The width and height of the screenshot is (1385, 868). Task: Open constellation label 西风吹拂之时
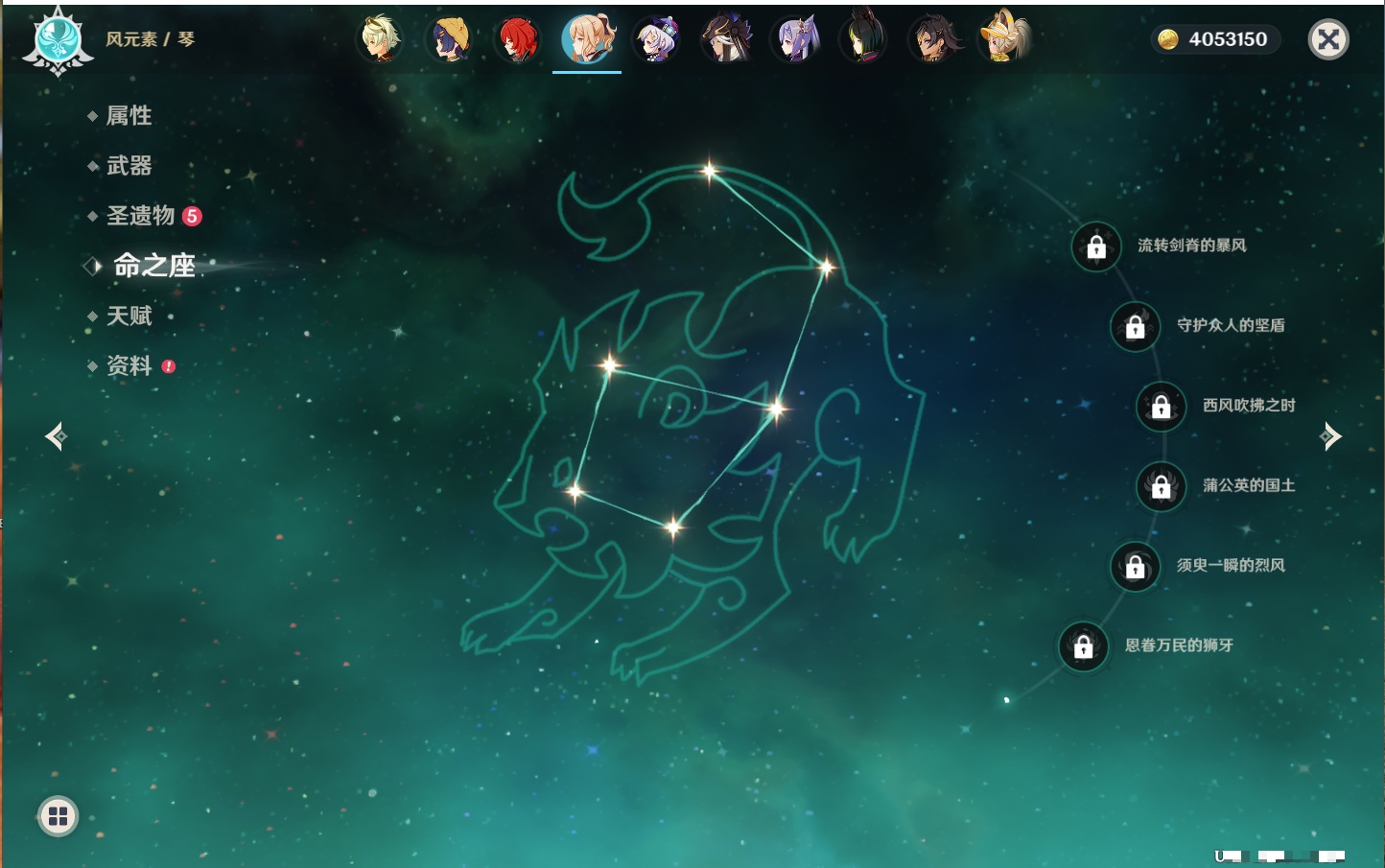1250,405
